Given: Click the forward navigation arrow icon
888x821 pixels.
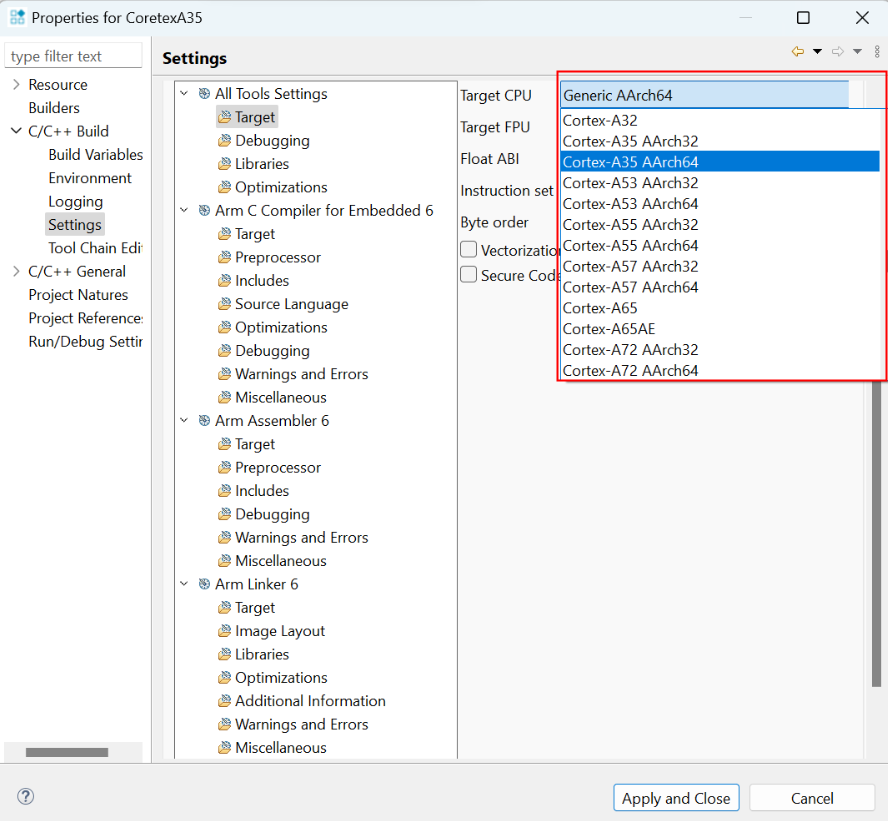Looking at the screenshot, I should point(838,52).
